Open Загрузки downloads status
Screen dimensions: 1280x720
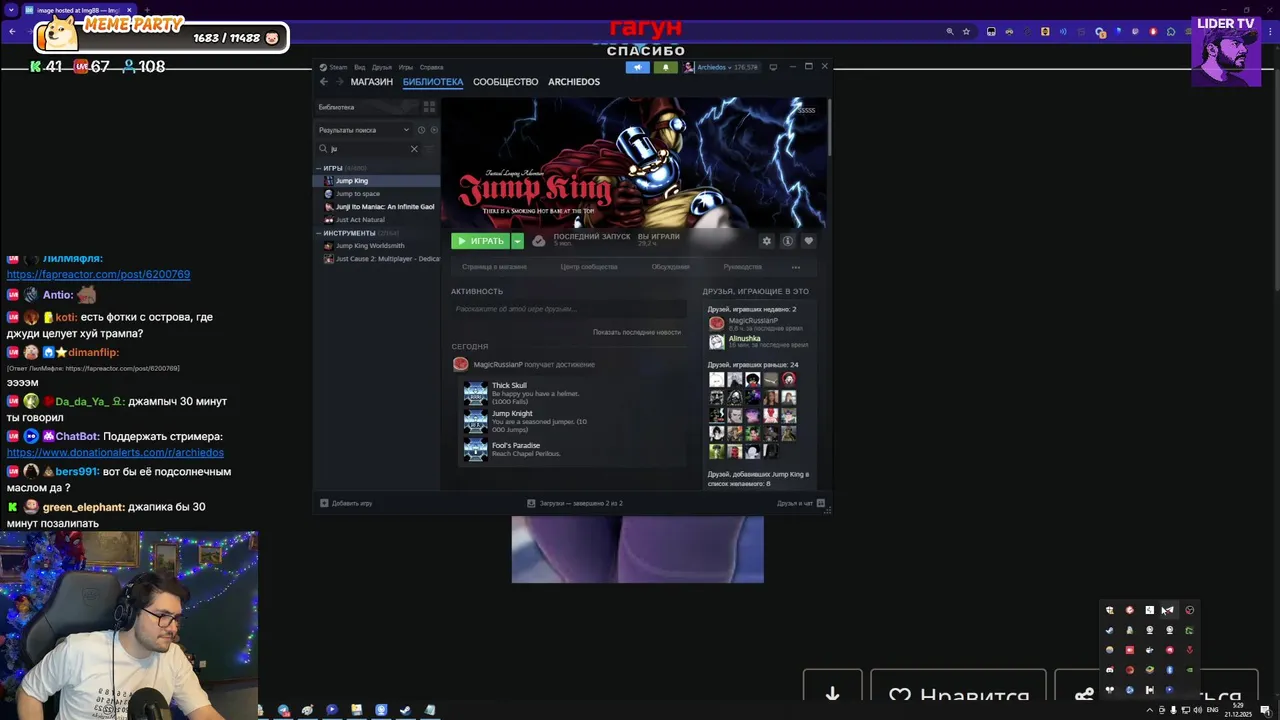pos(575,503)
